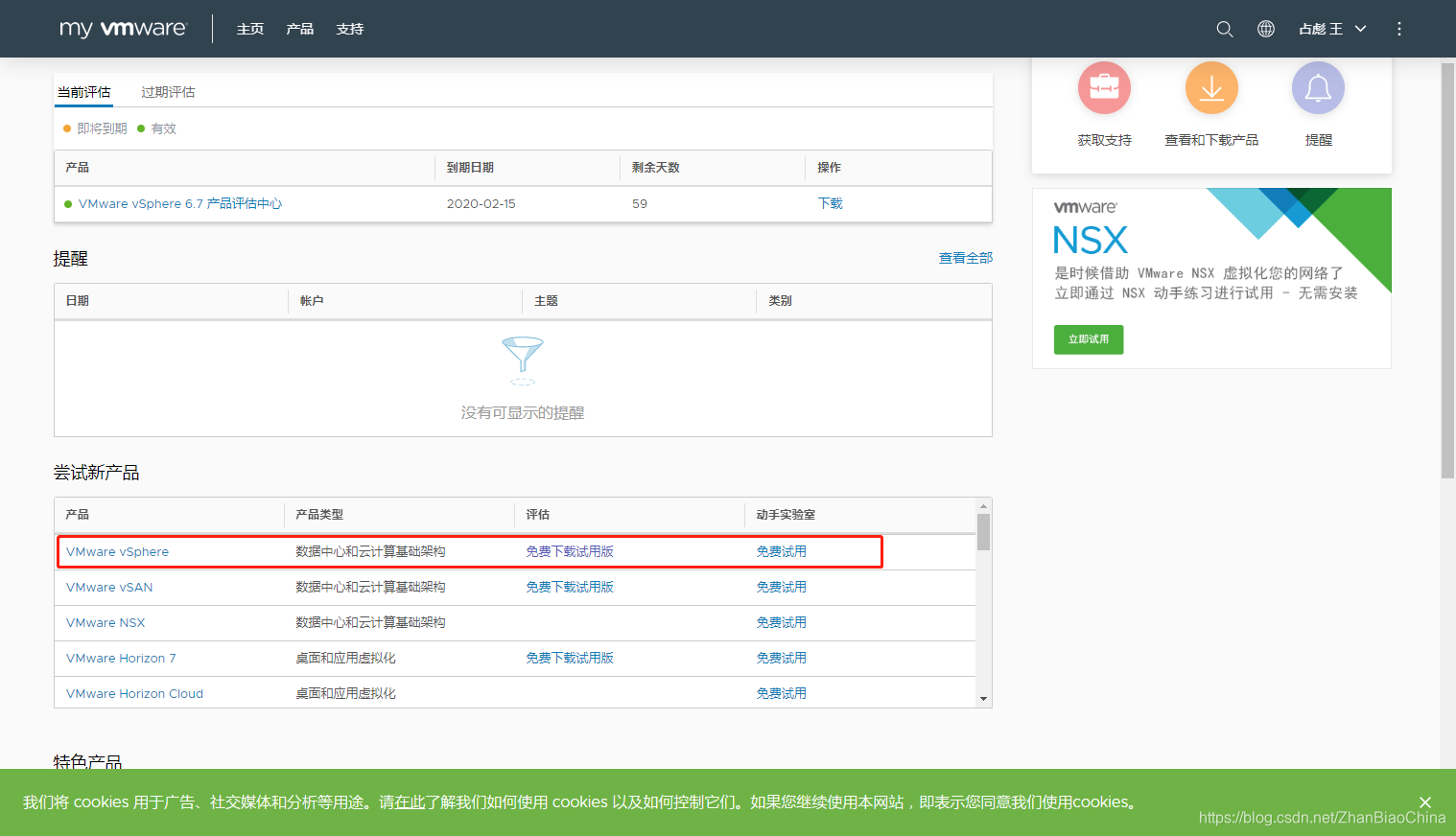Click 数据中心和云计算基础架构 in the NSX row
The height and width of the screenshot is (836, 1456).
[370, 622]
